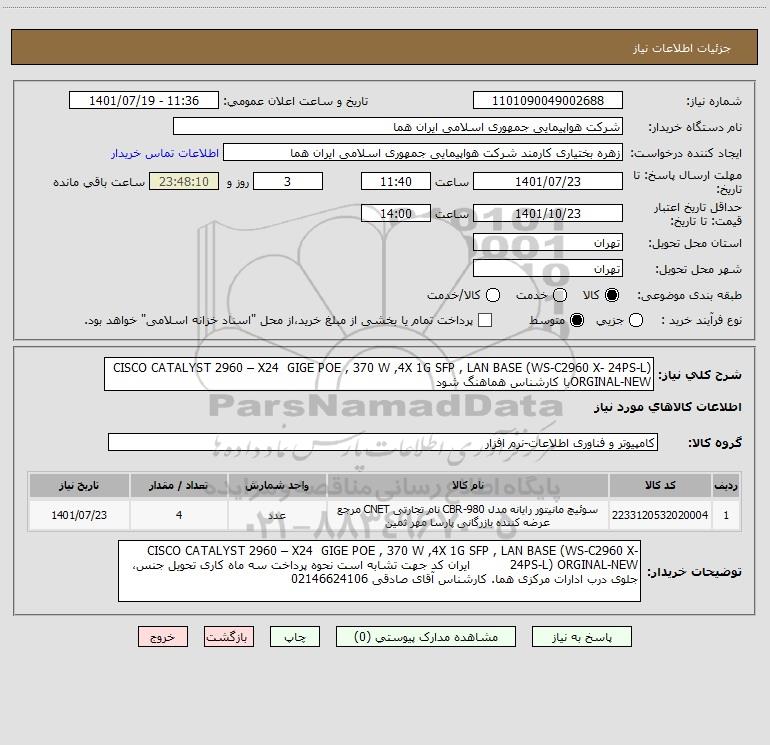Click item code 2233120532020004 cell
The width and height of the screenshot is (770, 745).
[660, 515]
